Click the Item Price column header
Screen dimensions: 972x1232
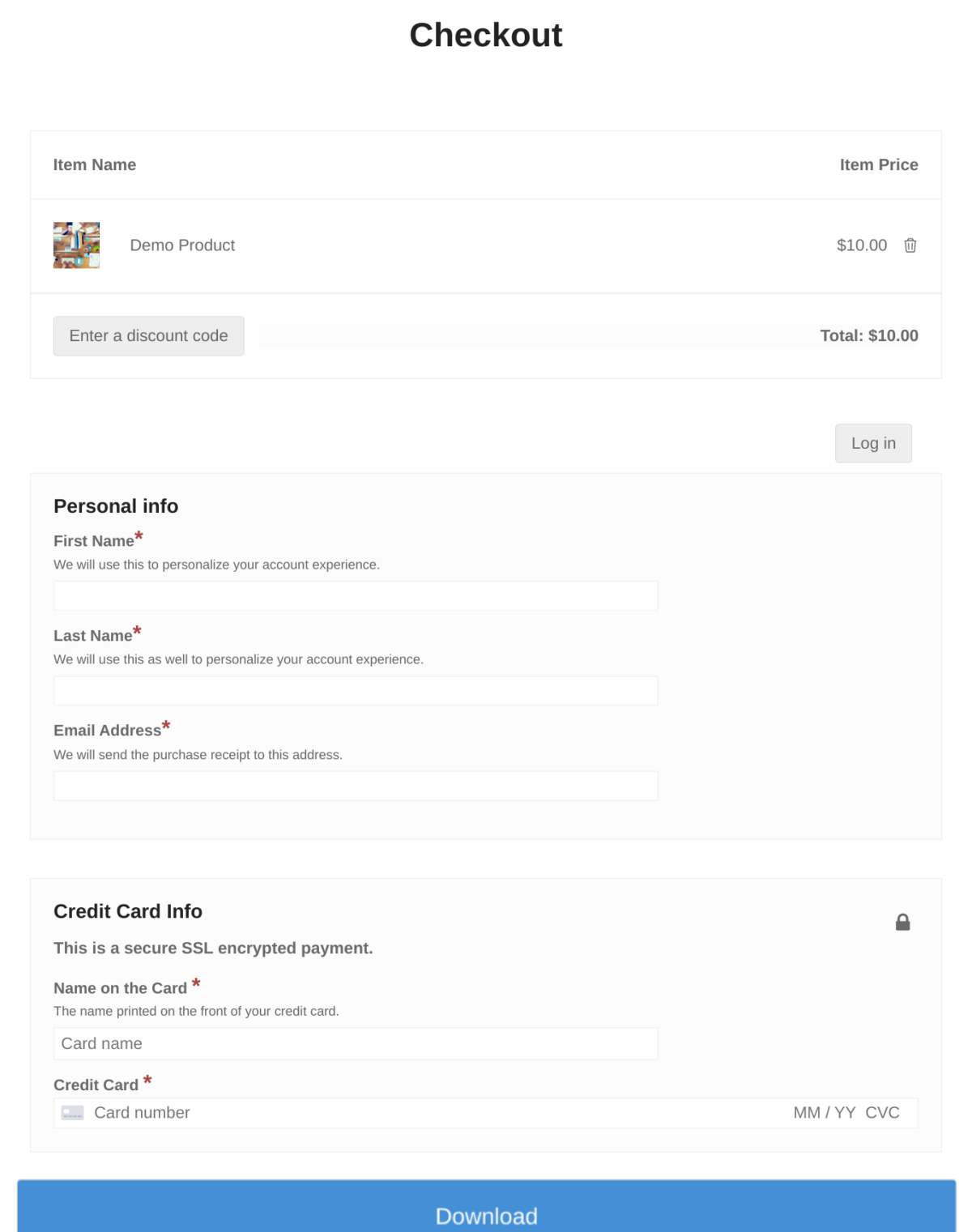pyautogui.click(x=879, y=164)
